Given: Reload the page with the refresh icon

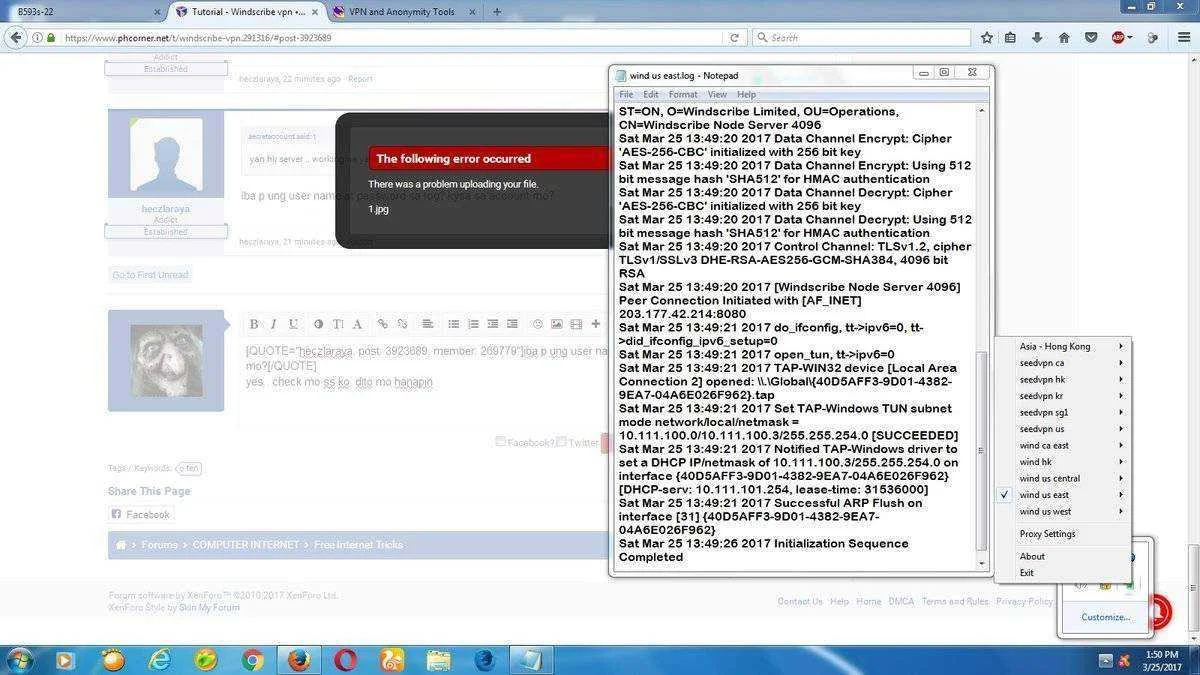Looking at the screenshot, I should coord(734,37).
